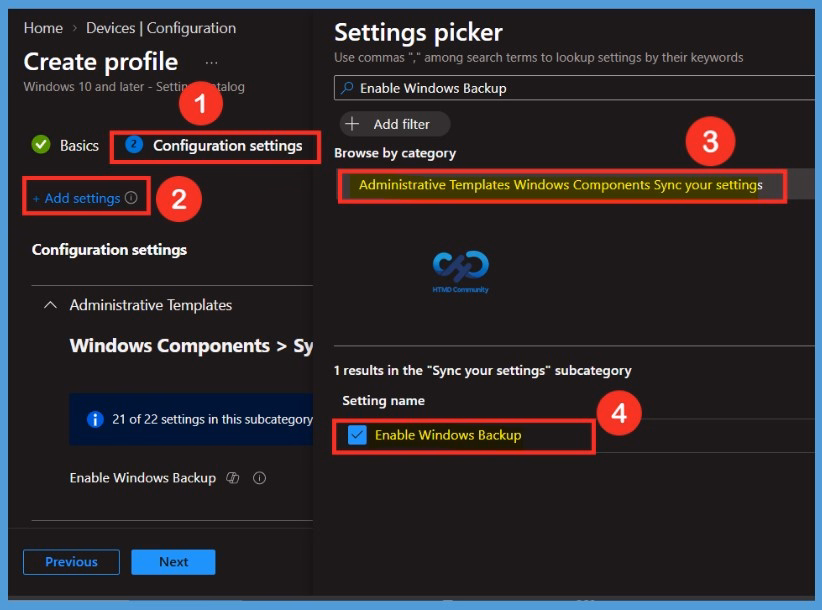Select the Configuration settings step tab
The image size is (822, 610).
click(x=214, y=146)
